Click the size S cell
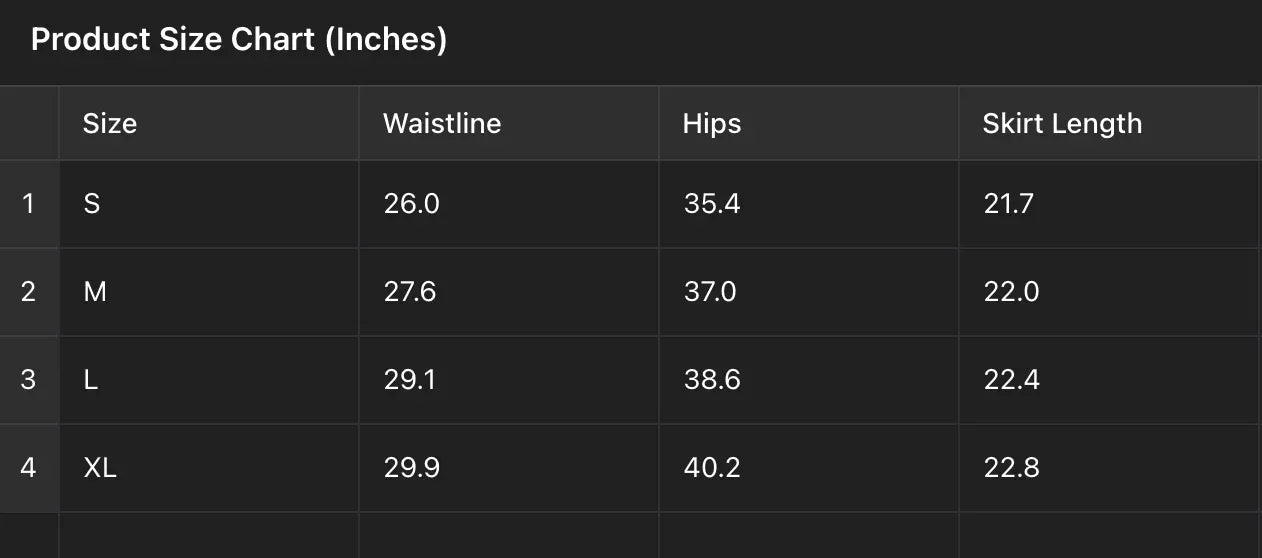Image resolution: width=1262 pixels, height=558 pixels. click(92, 204)
